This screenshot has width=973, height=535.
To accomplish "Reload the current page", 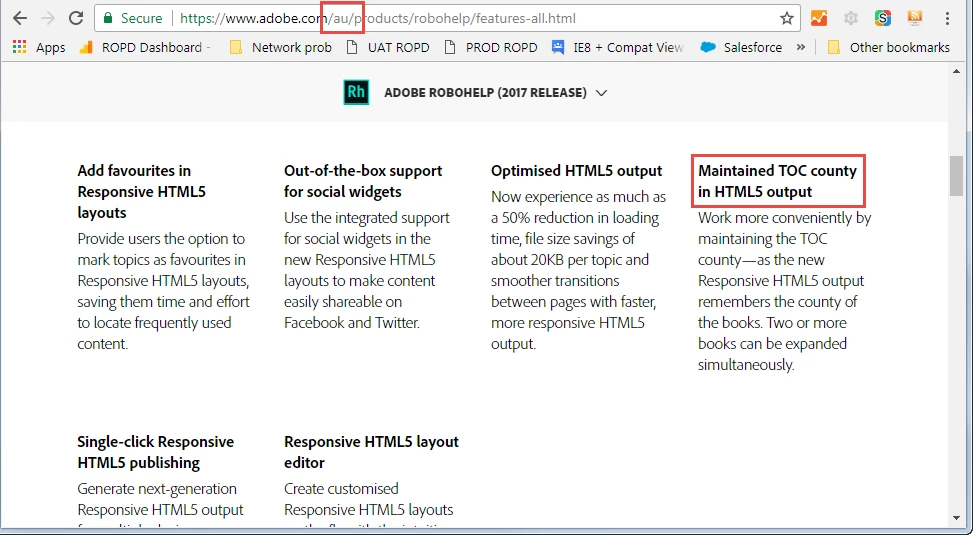I will pos(76,18).
